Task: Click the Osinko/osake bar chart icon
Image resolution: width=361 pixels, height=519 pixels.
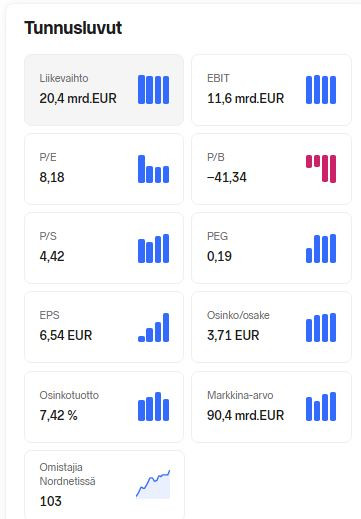Action: click(x=321, y=327)
